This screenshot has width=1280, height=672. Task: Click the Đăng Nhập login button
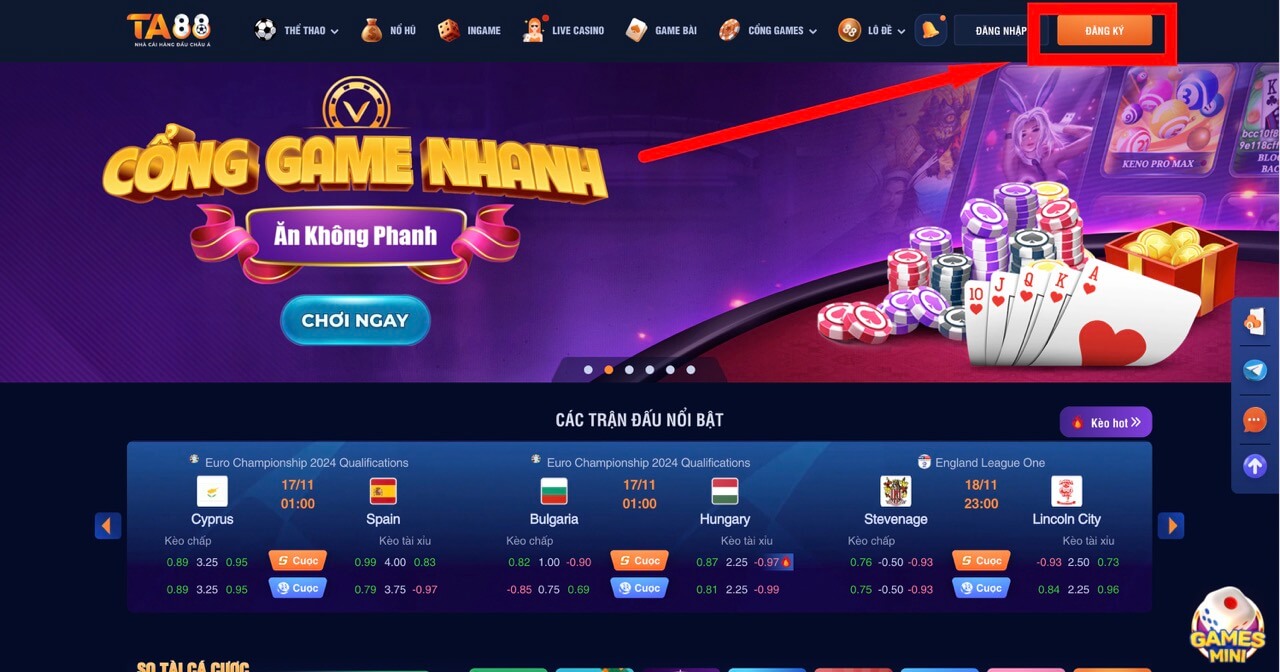click(x=1001, y=31)
